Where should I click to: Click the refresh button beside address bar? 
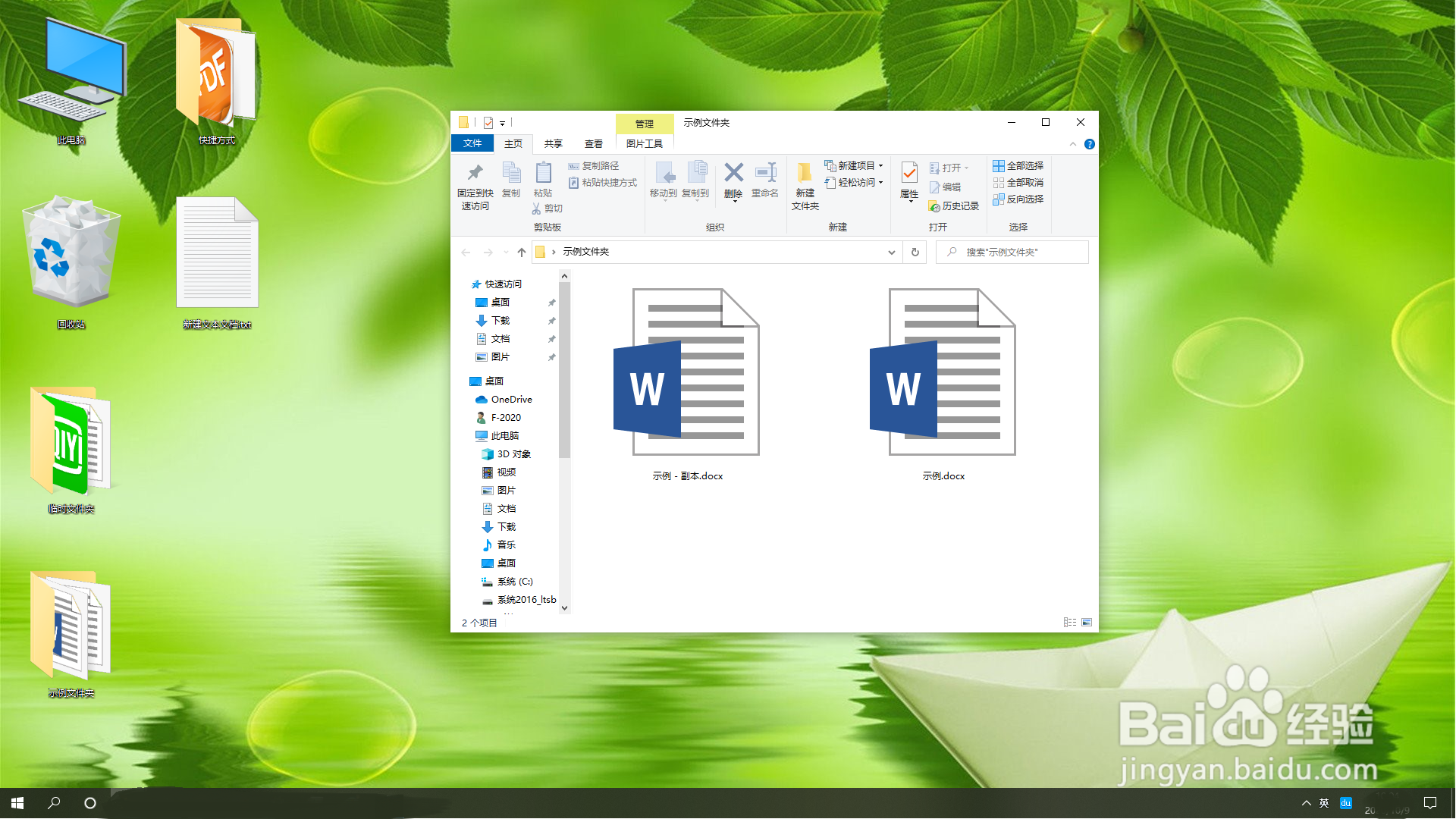tap(915, 253)
